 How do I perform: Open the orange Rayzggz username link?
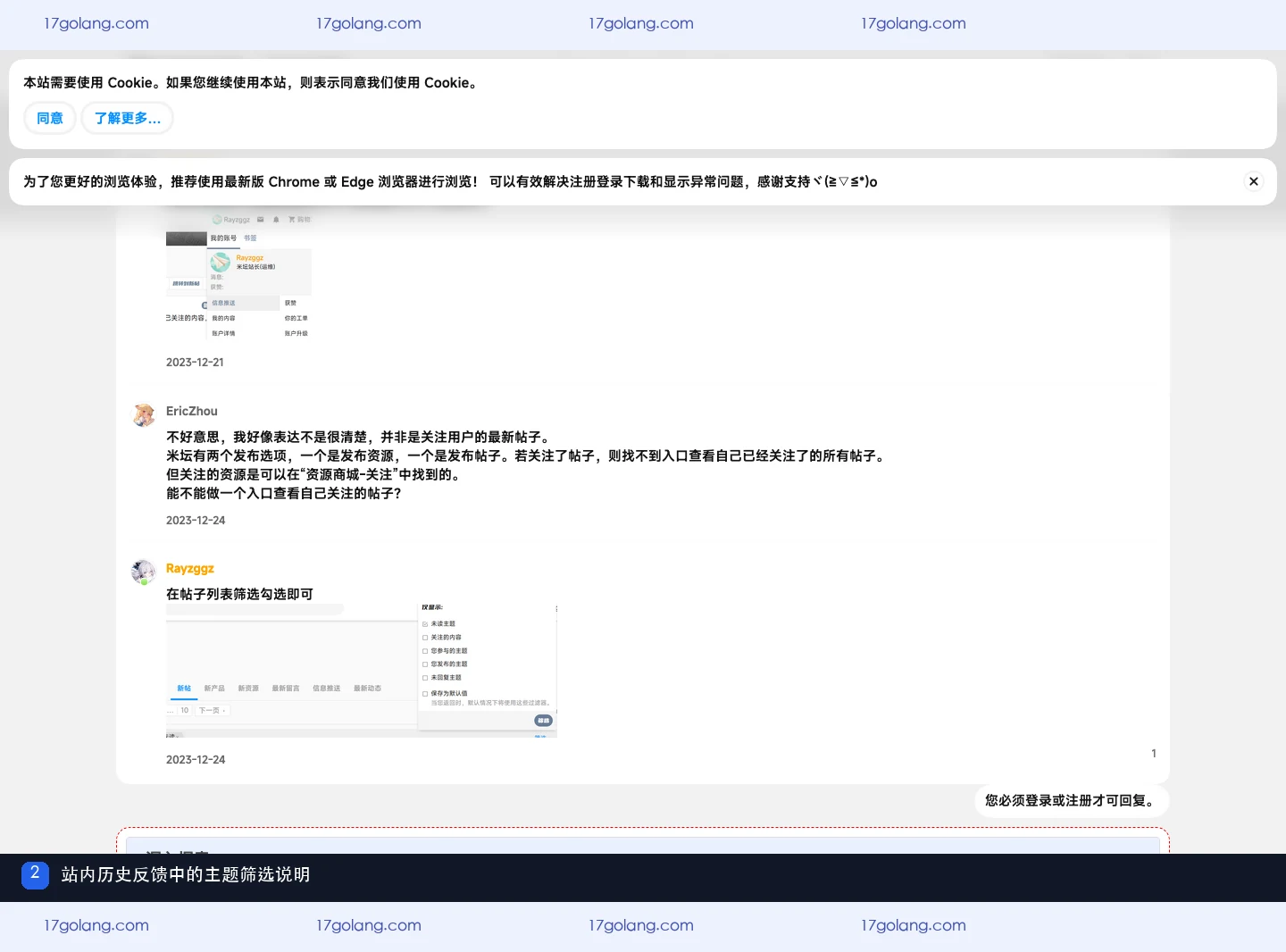pyautogui.click(x=190, y=568)
